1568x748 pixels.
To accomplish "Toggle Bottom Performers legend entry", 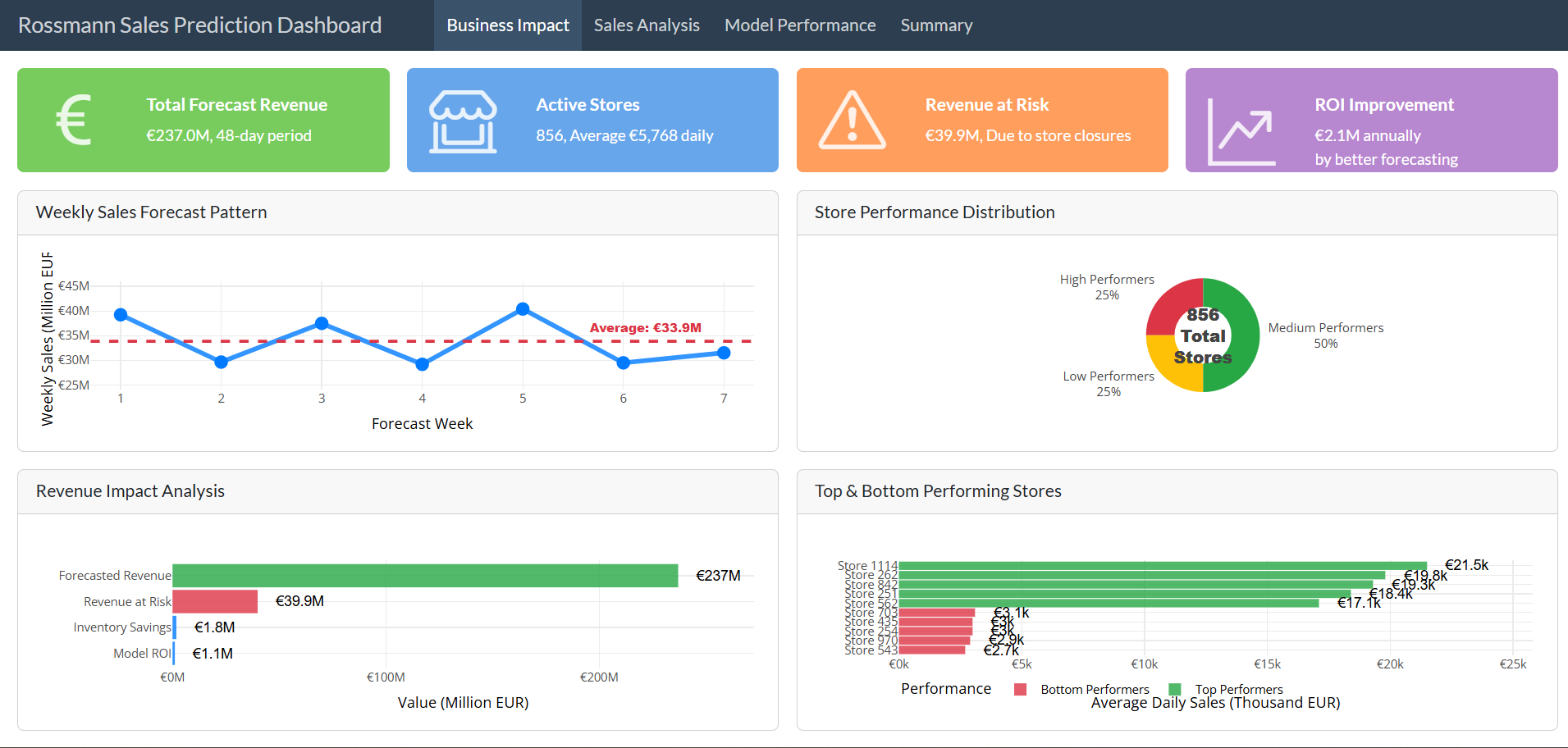I will (x=1083, y=690).
